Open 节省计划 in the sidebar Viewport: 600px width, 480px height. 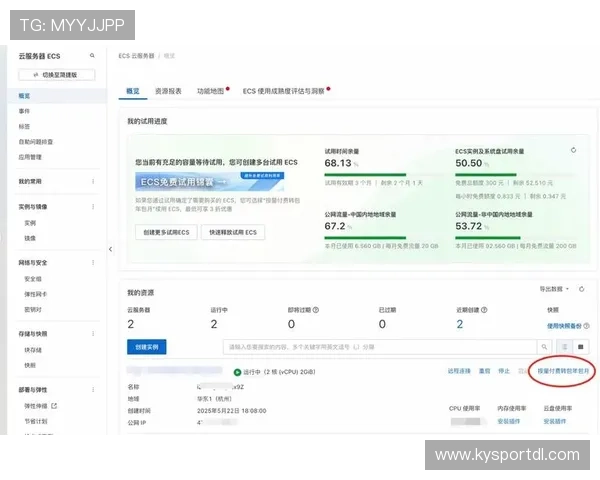pyautogui.click(x=36, y=421)
